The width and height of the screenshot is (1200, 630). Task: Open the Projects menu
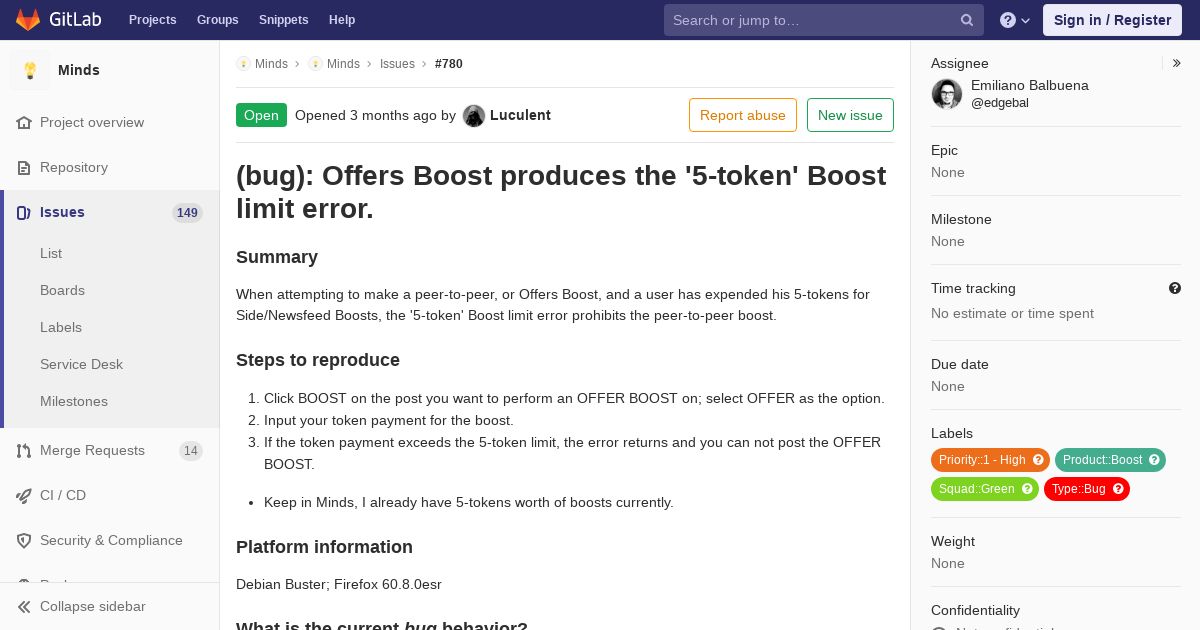pyautogui.click(x=153, y=20)
